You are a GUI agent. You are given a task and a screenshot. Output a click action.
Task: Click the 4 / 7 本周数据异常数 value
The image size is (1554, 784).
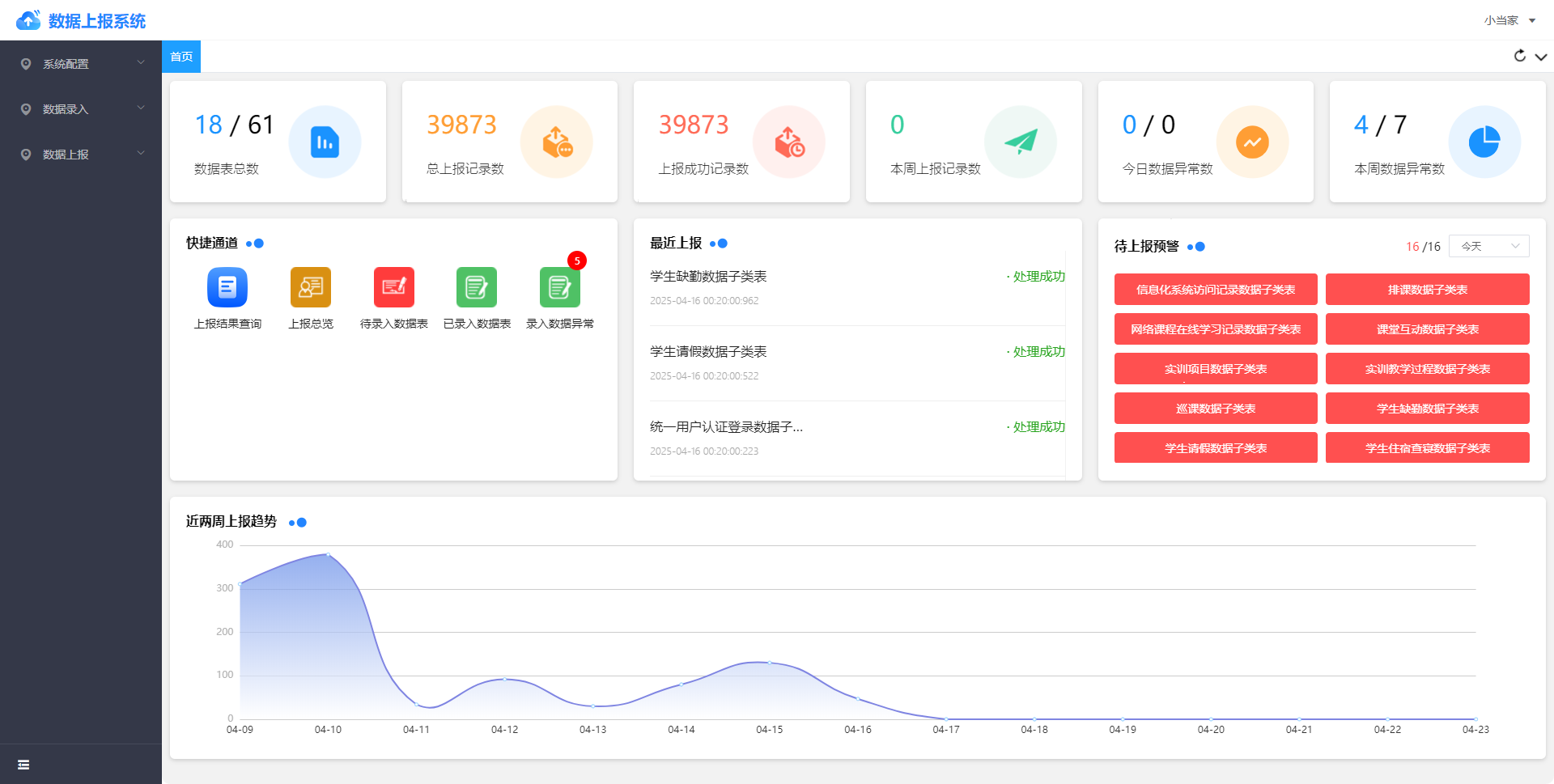[x=1381, y=125]
